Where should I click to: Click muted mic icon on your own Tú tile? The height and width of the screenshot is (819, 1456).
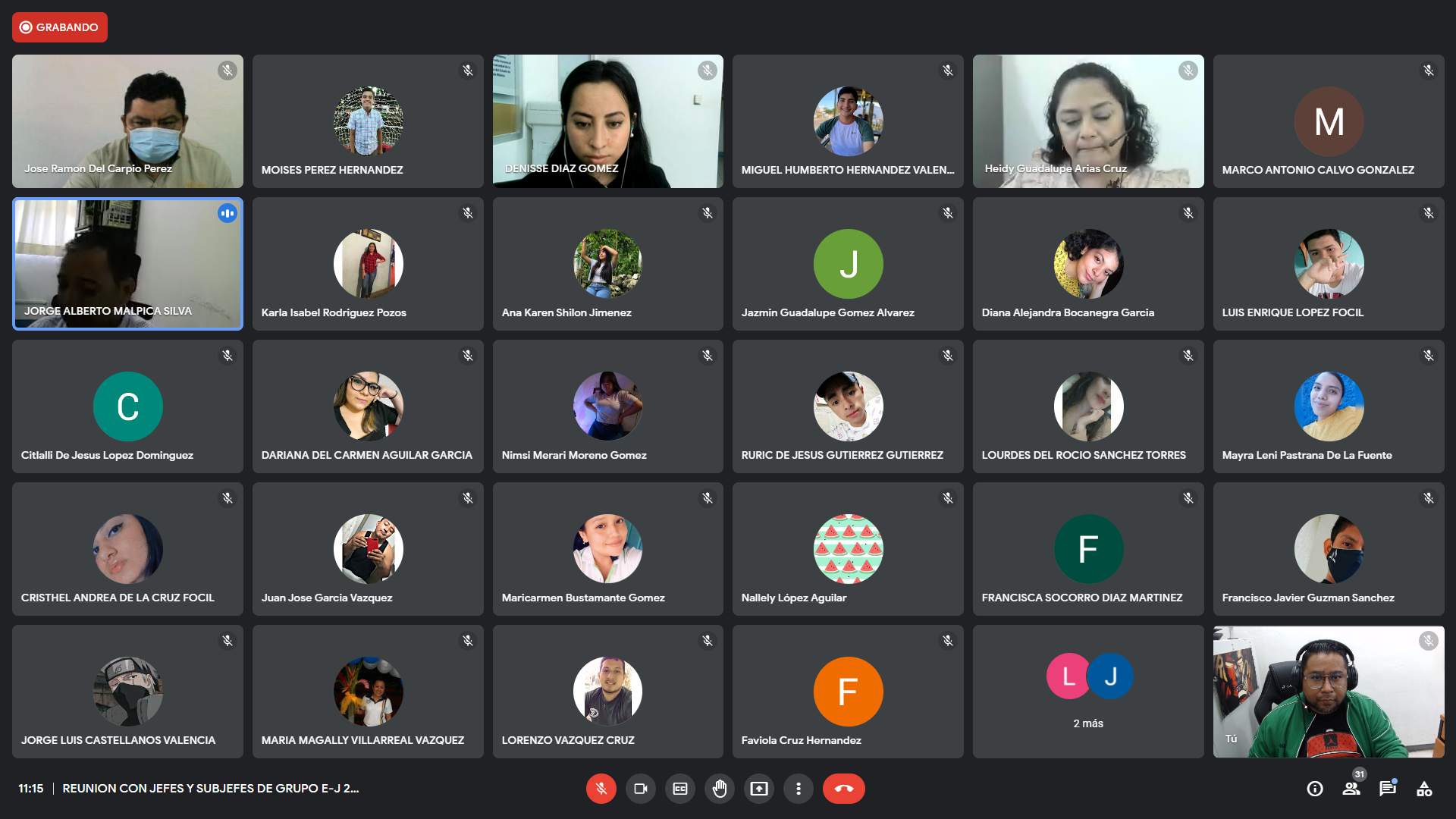coord(1429,641)
